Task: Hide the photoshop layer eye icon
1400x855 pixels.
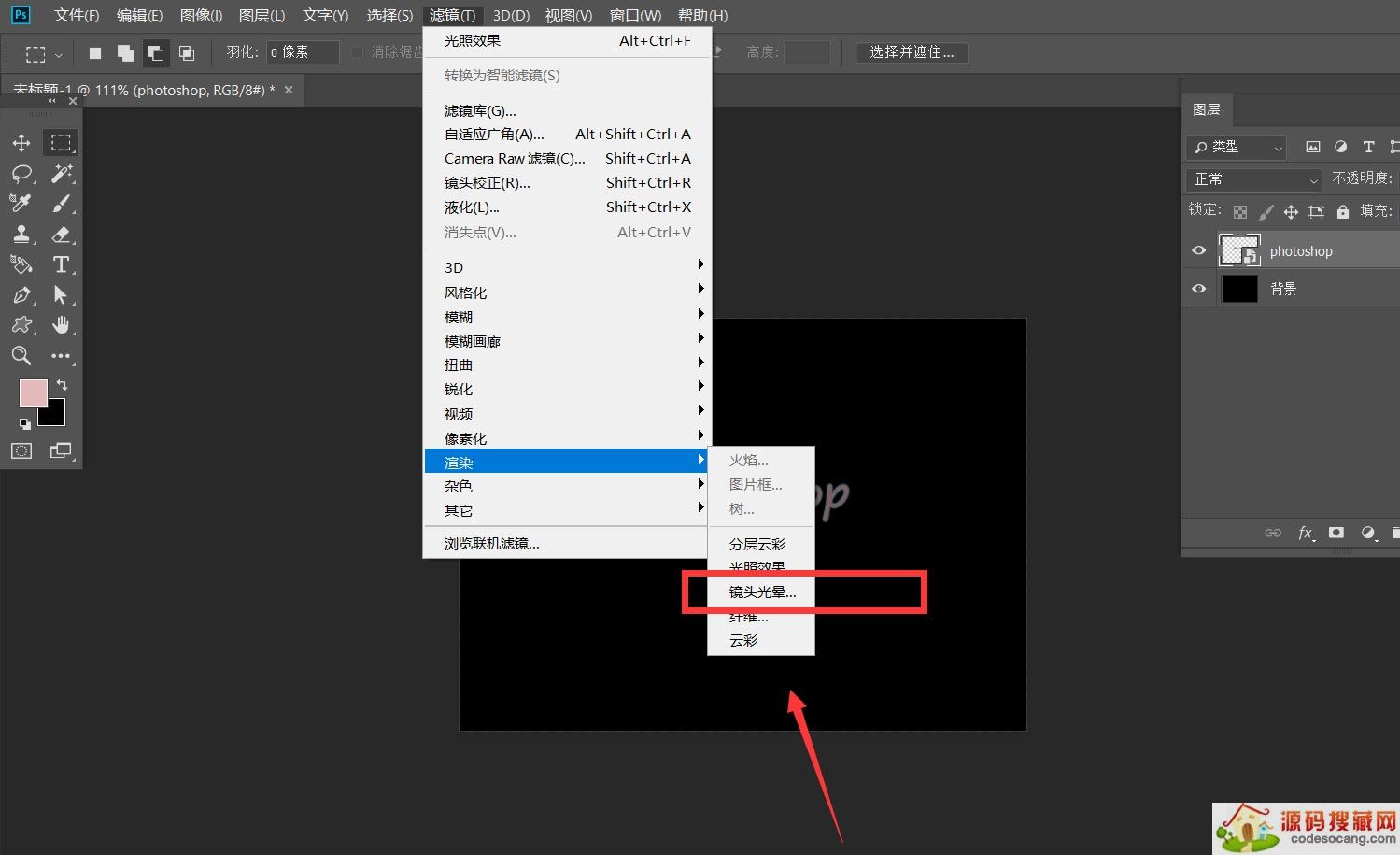Action: pos(1199,250)
